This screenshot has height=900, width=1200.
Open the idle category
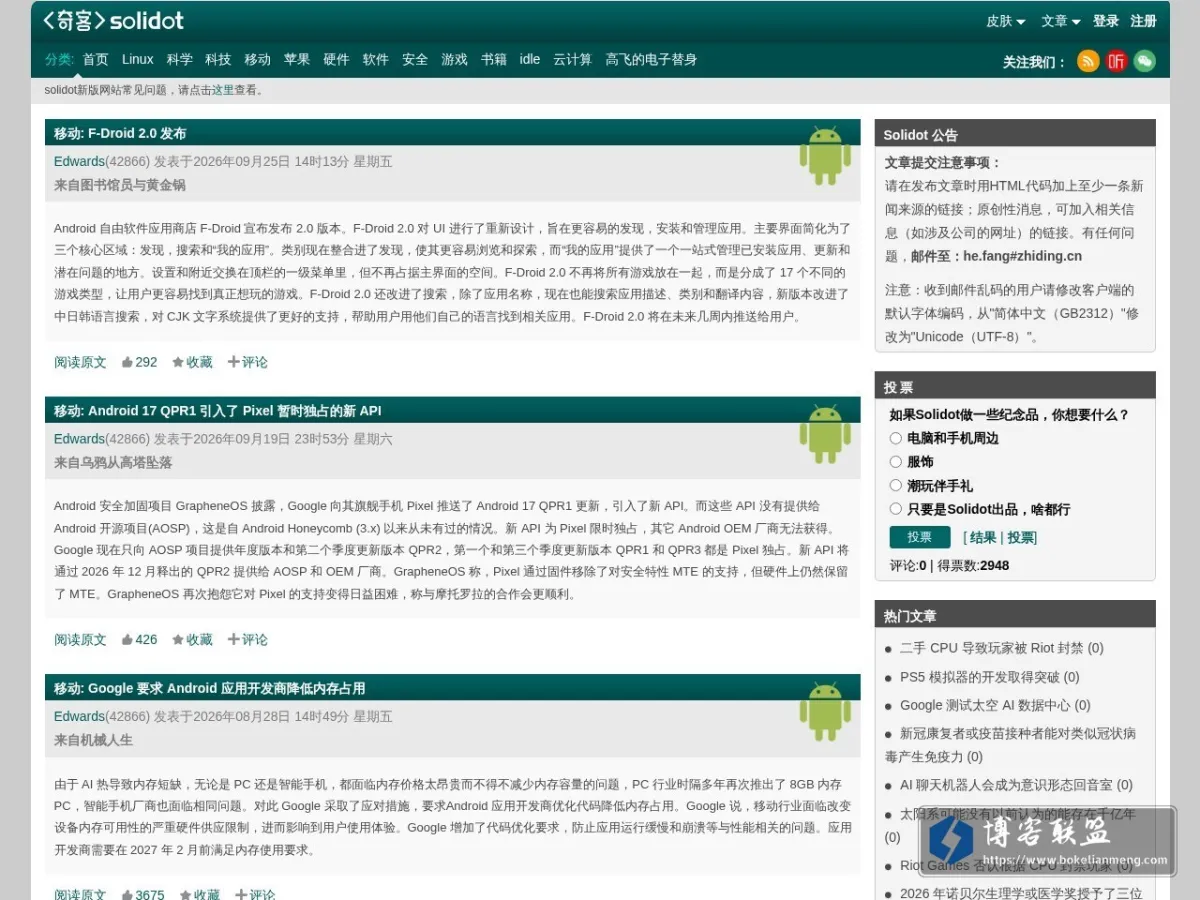[530, 59]
